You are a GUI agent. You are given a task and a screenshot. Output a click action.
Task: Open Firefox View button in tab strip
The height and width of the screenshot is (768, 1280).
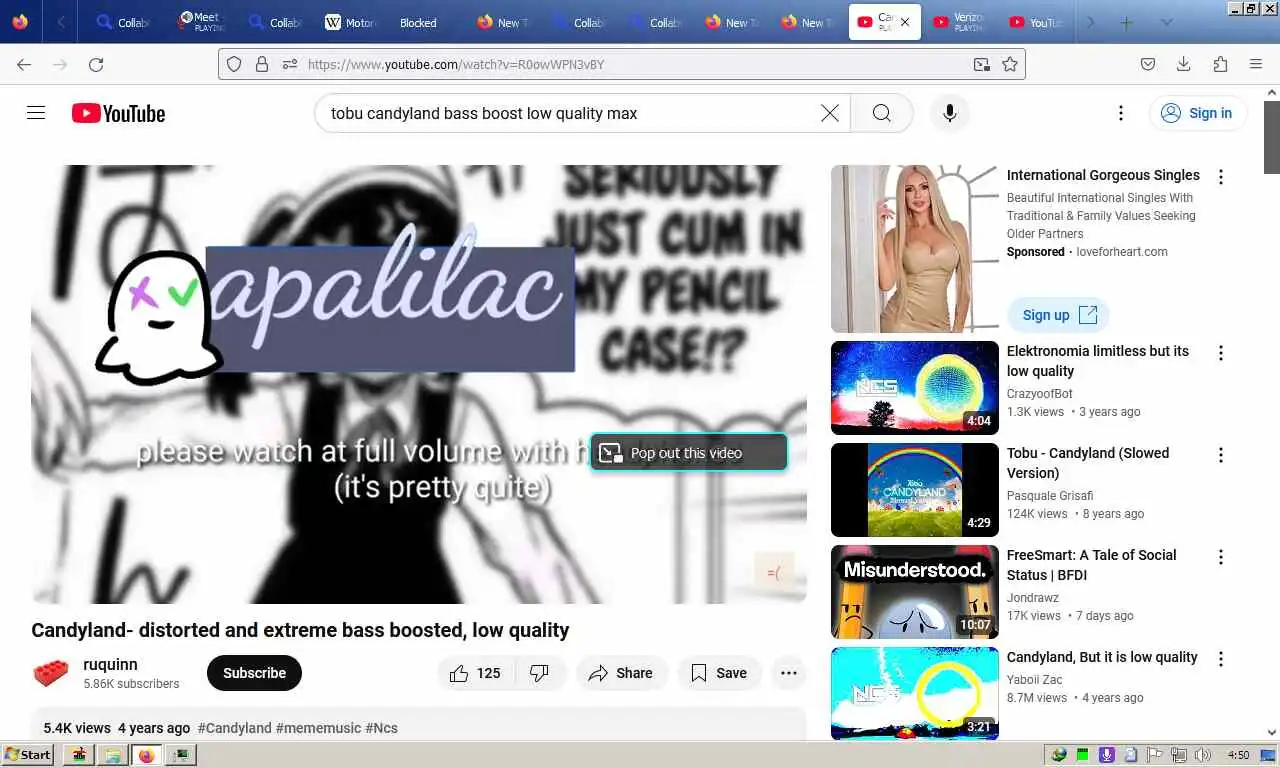[20, 22]
